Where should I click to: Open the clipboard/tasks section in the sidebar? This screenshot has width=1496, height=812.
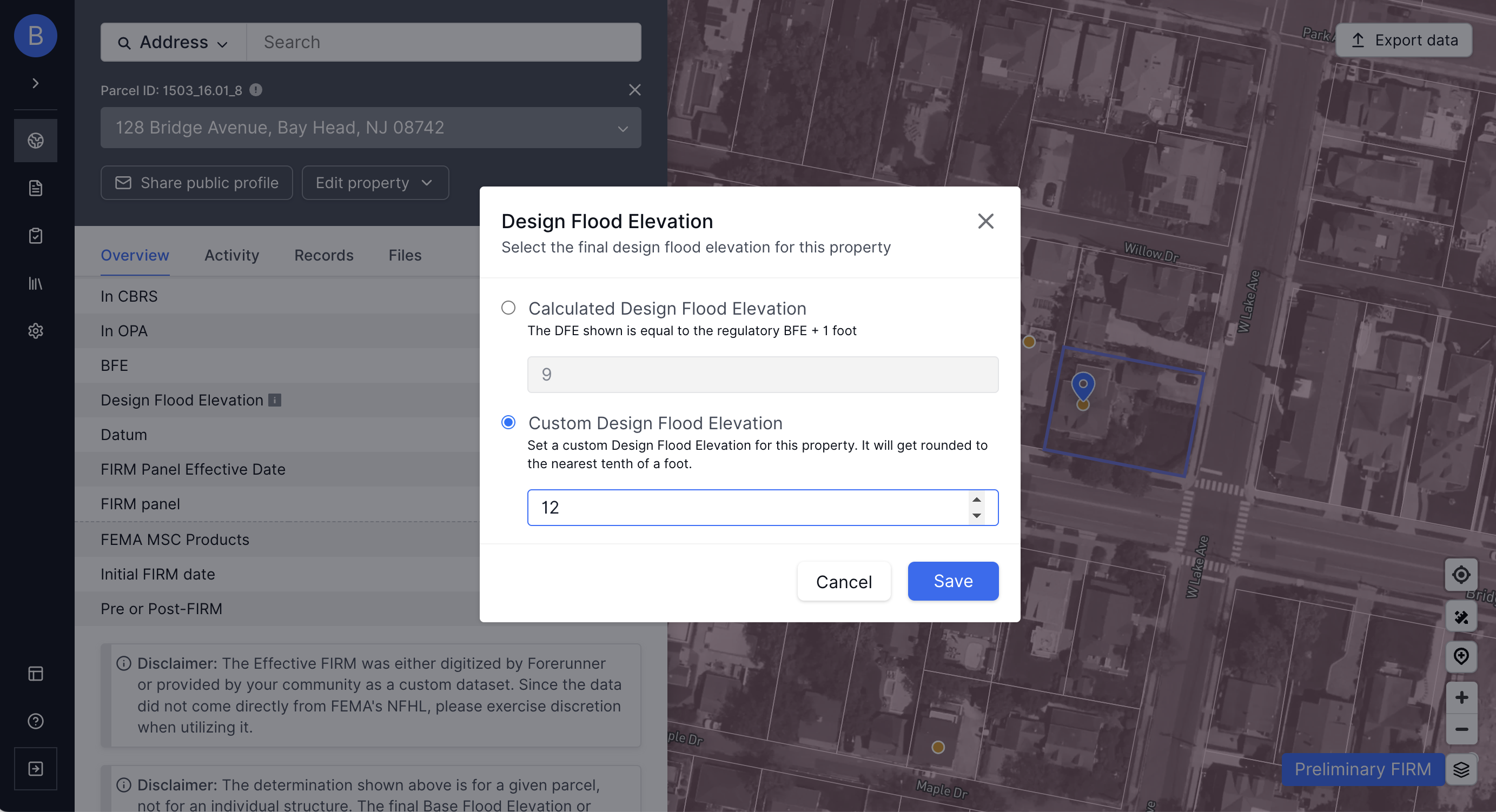pos(35,236)
